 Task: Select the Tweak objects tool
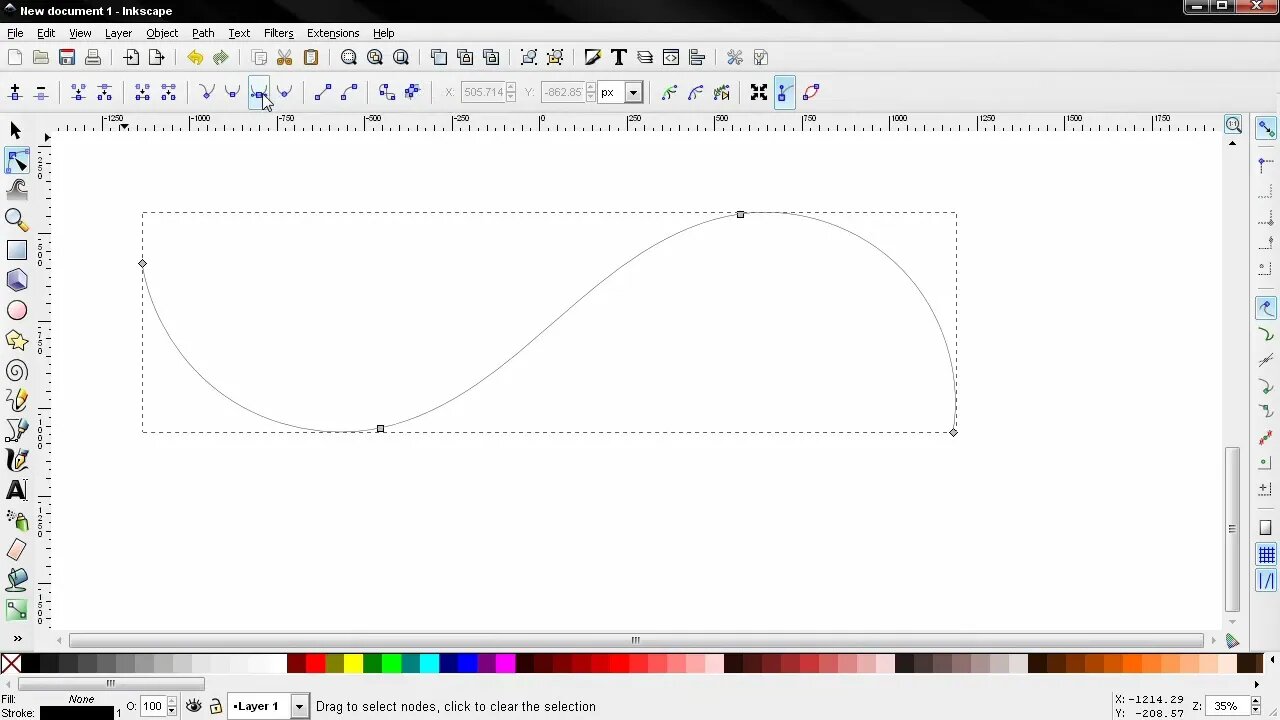point(16,189)
